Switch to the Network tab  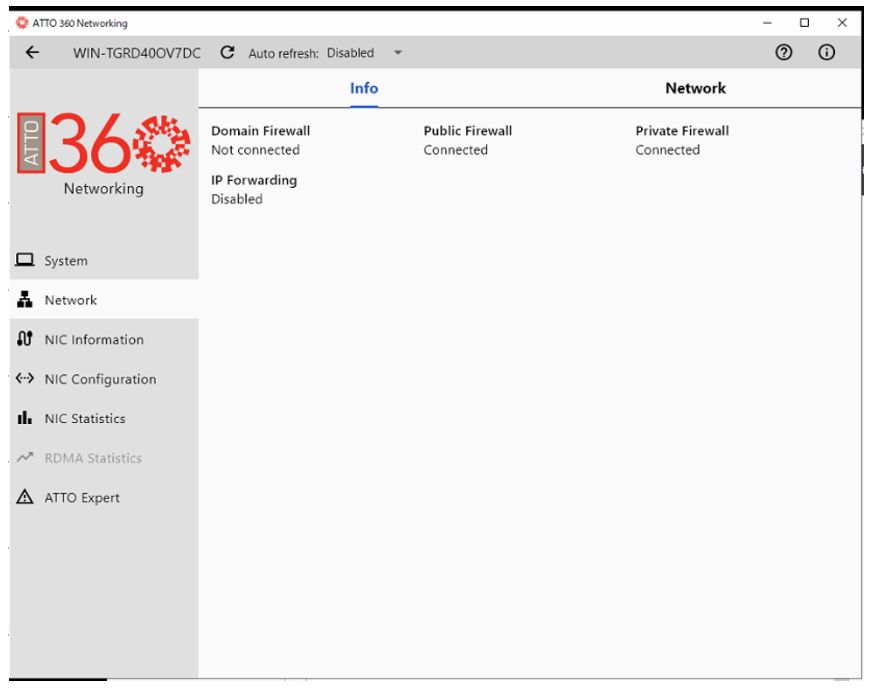coord(695,88)
